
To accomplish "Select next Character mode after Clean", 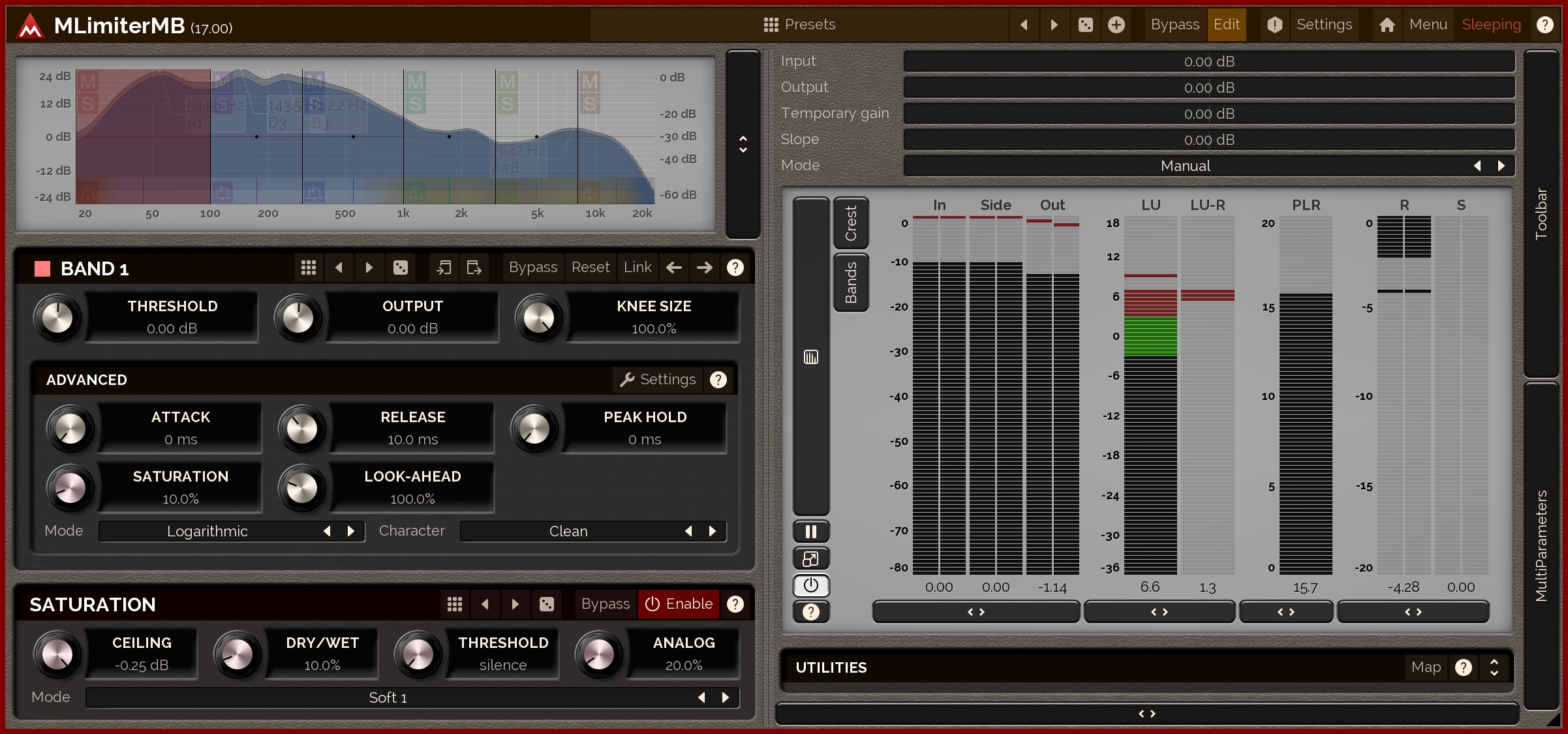I will (x=713, y=531).
